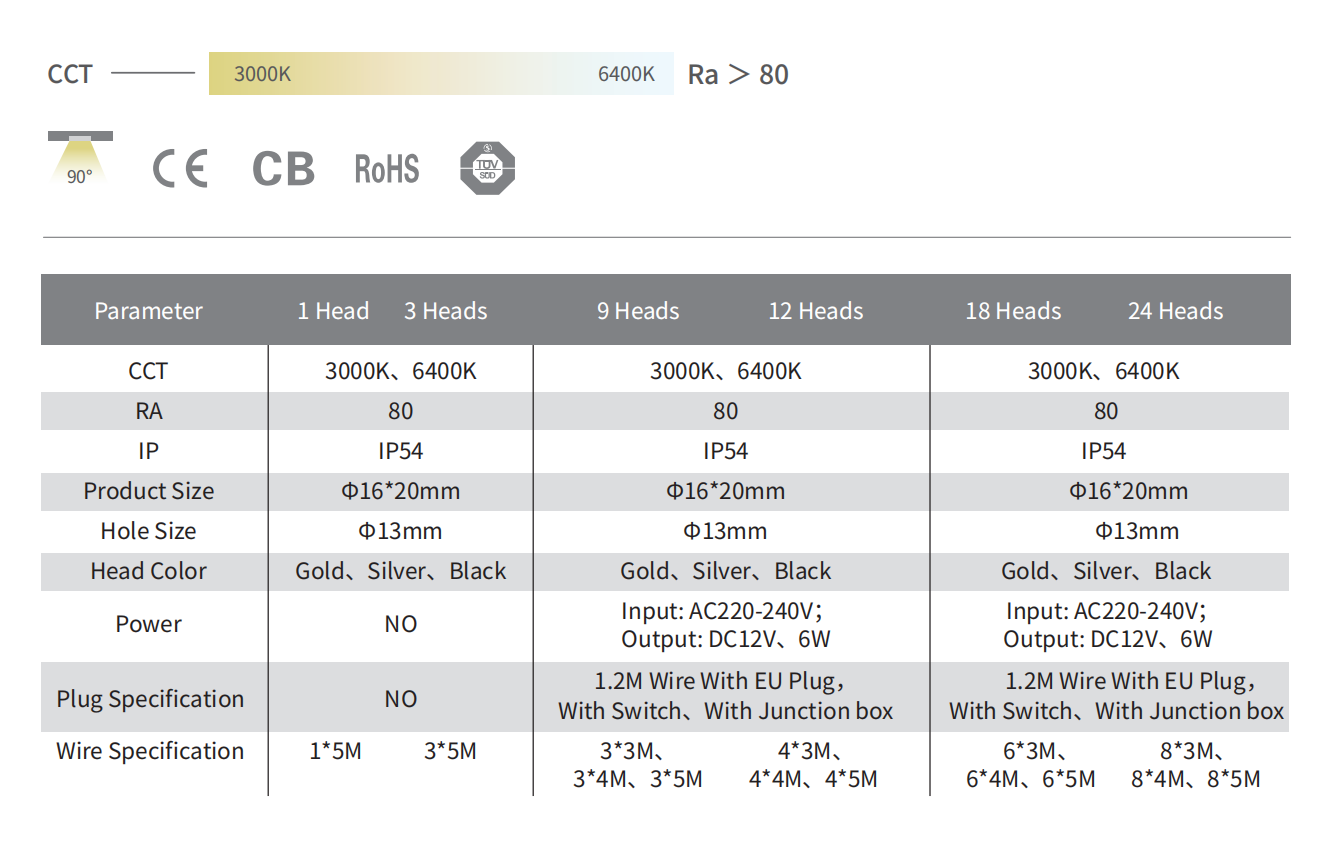The width and height of the screenshot is (1329, 867).
Task: Click the 6400K end of CCT gradient
Action: click(x=626, y=74)
